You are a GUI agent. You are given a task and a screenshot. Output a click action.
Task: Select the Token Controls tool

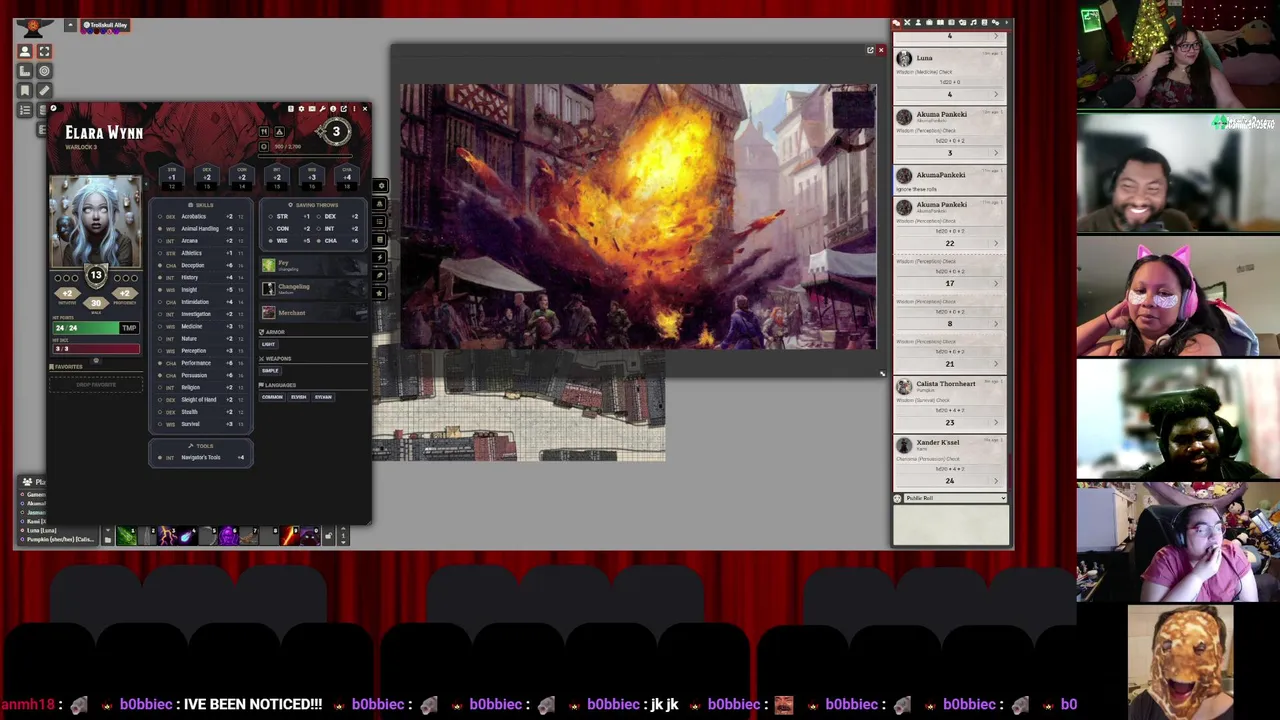click(x=25, y=51)
